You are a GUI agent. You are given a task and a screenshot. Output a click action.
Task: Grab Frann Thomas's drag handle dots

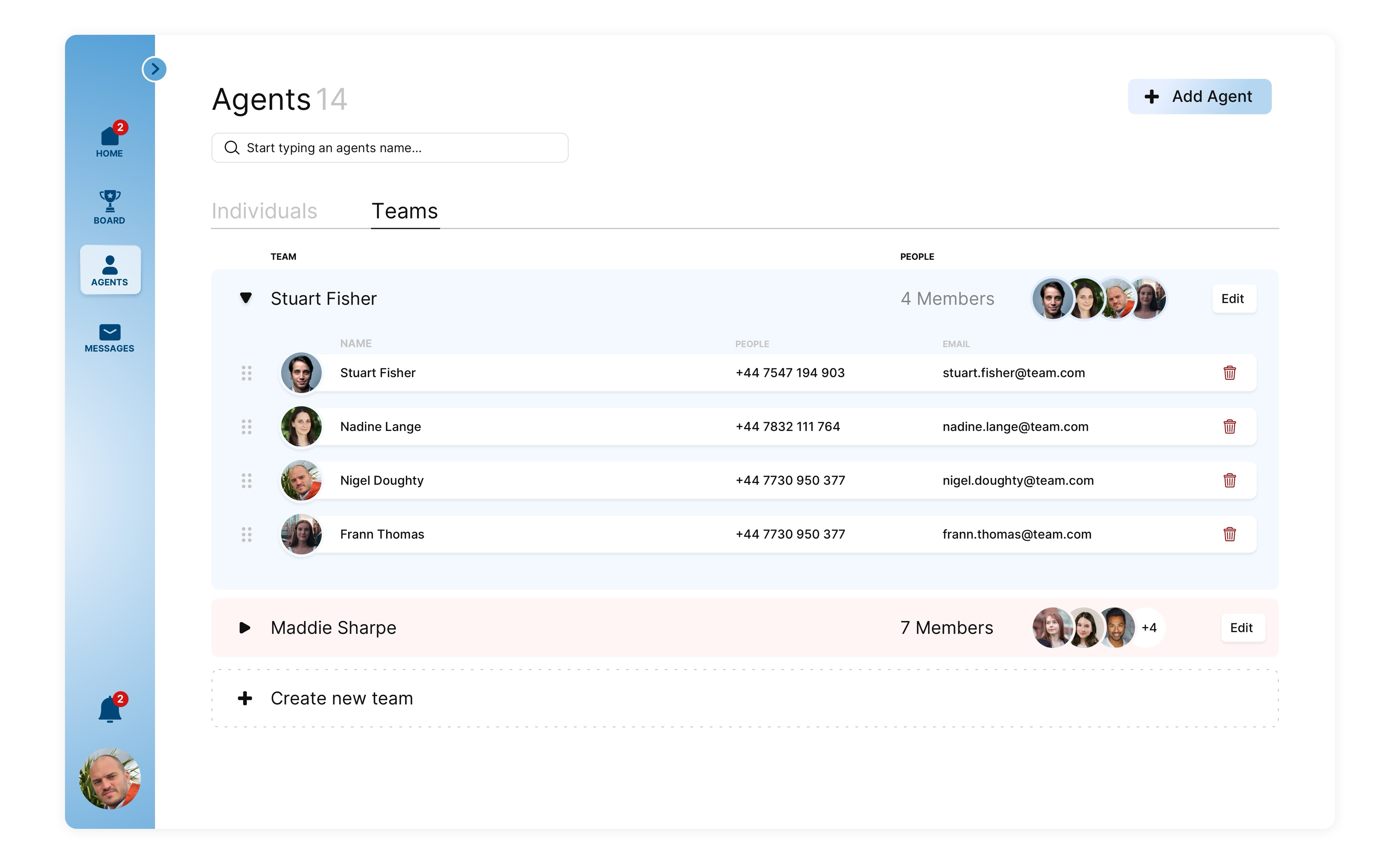(x=247, y=535)
